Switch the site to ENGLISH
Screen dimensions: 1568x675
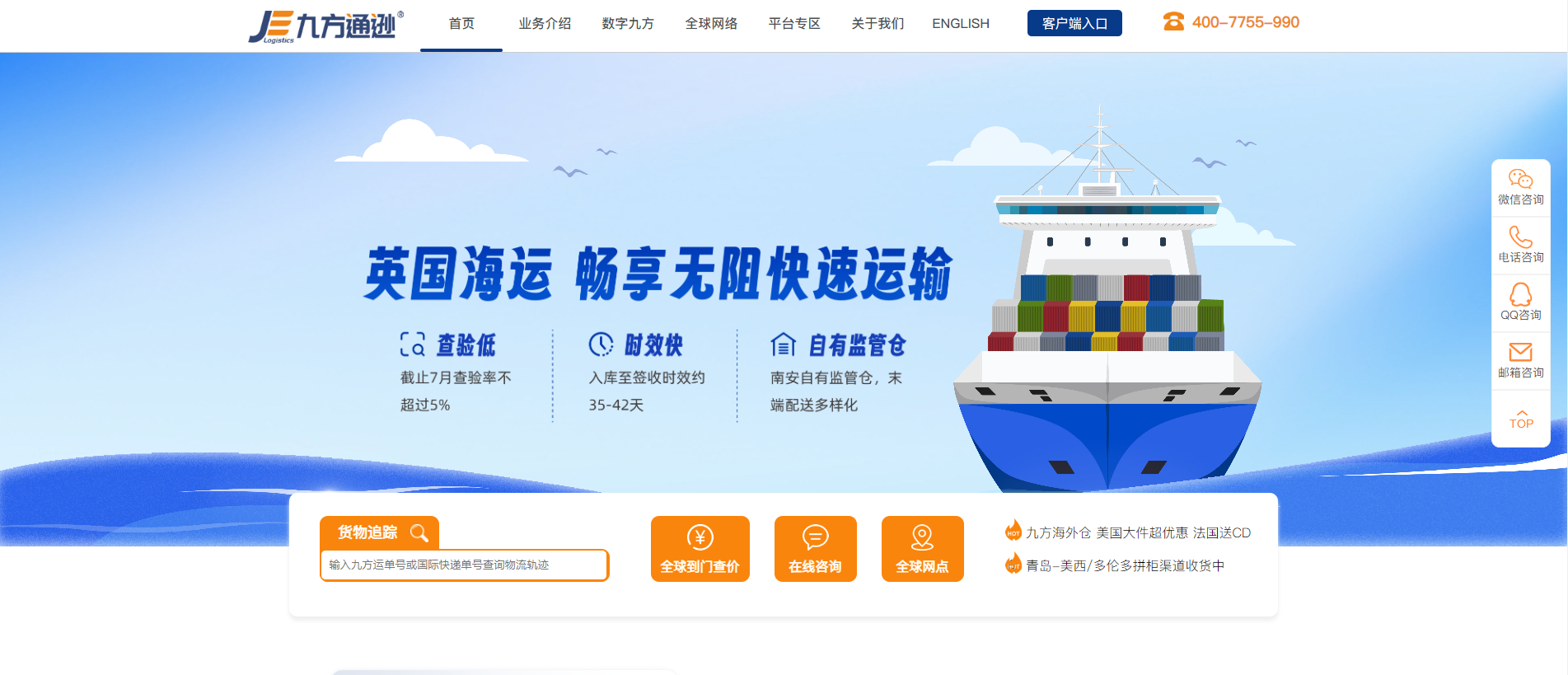coord(961,24)
